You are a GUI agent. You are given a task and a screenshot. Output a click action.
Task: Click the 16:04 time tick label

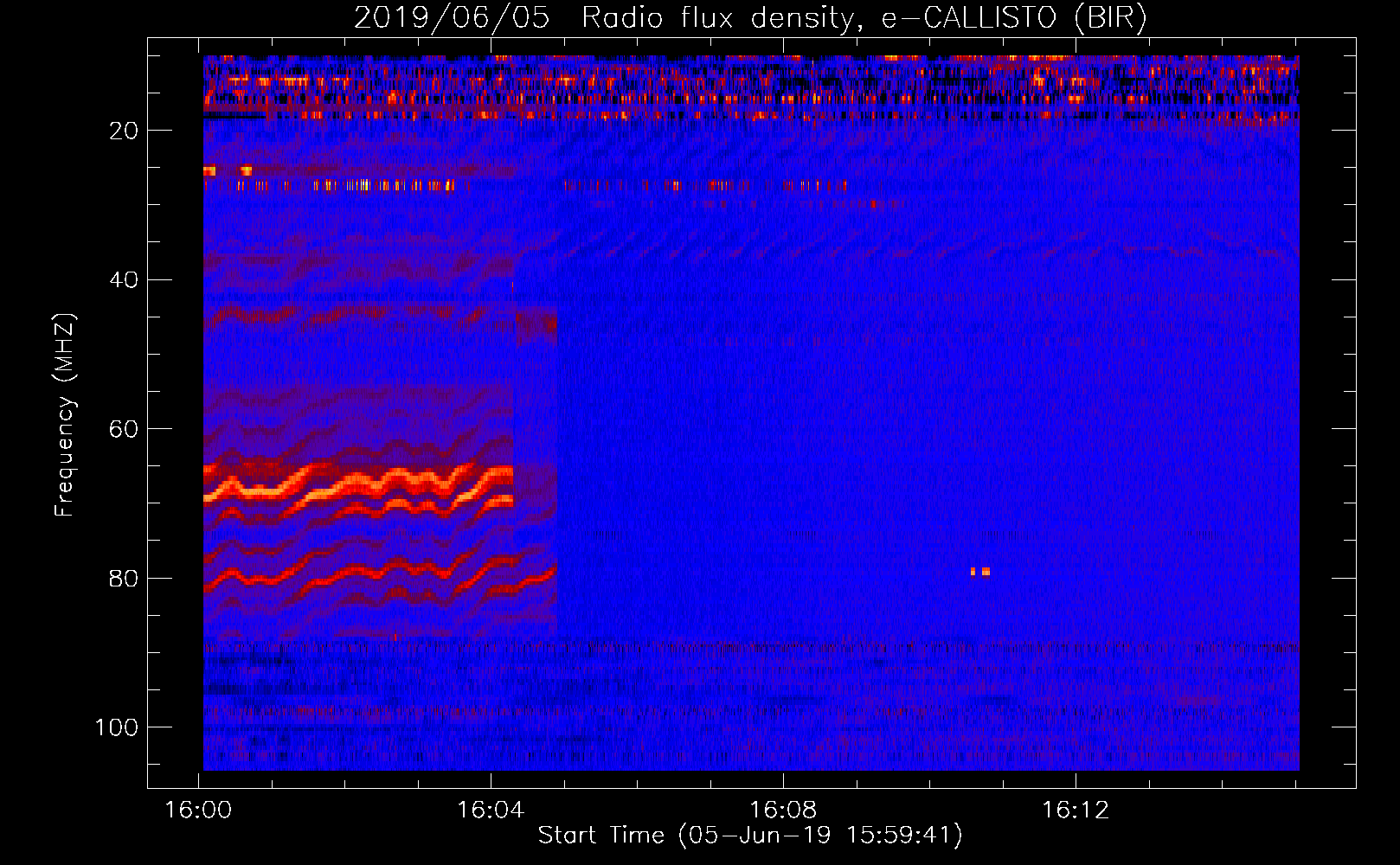(491, 811)
